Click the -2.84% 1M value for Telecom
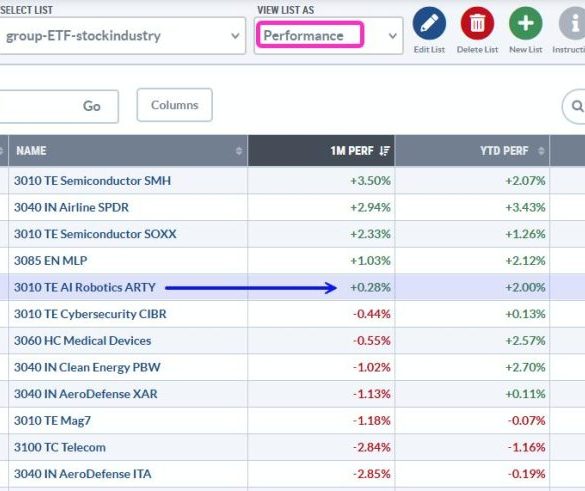The width and height of the screenshot is (585, 491). [372, 447]
